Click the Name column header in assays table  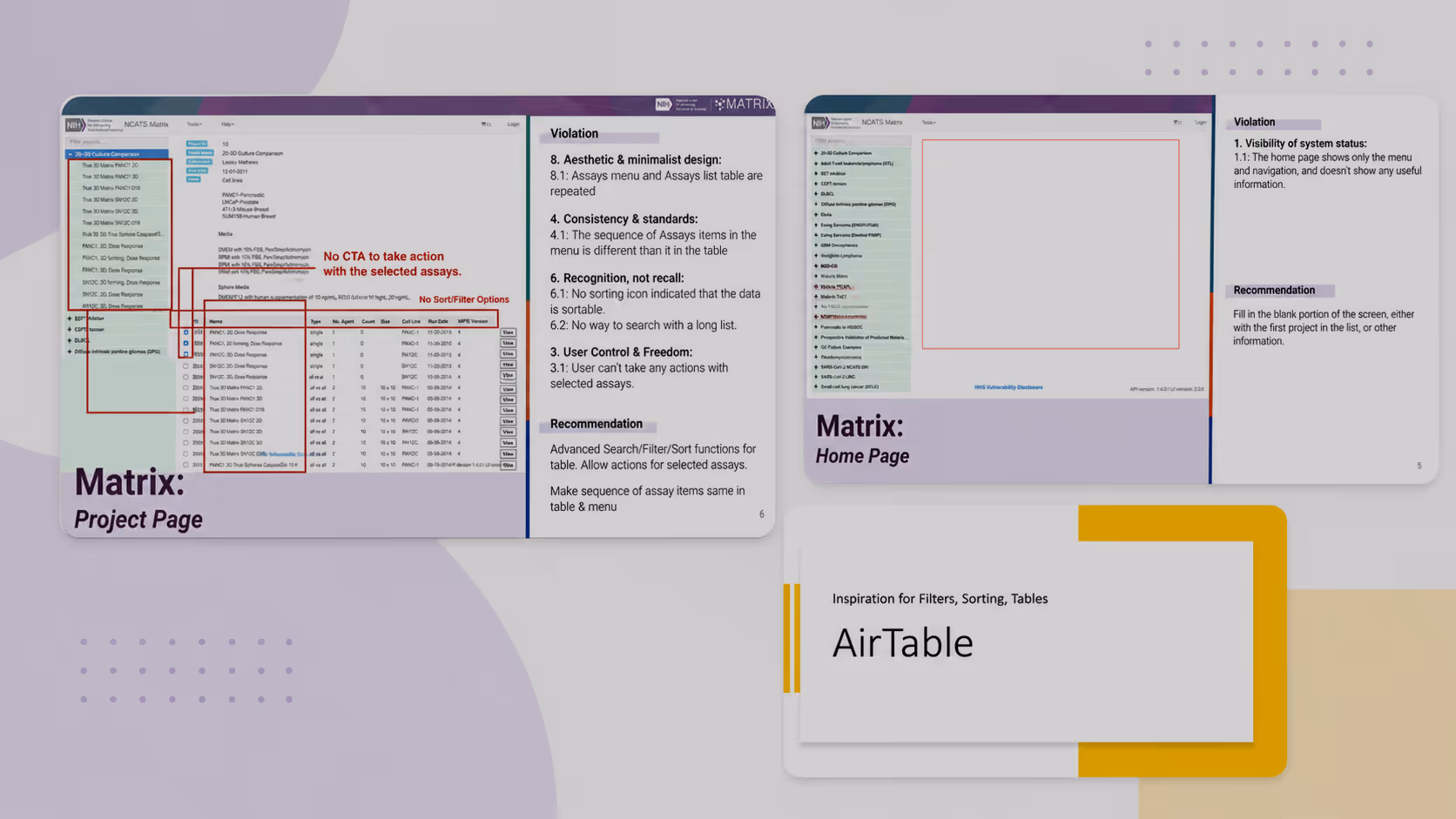tap(215, 321)
